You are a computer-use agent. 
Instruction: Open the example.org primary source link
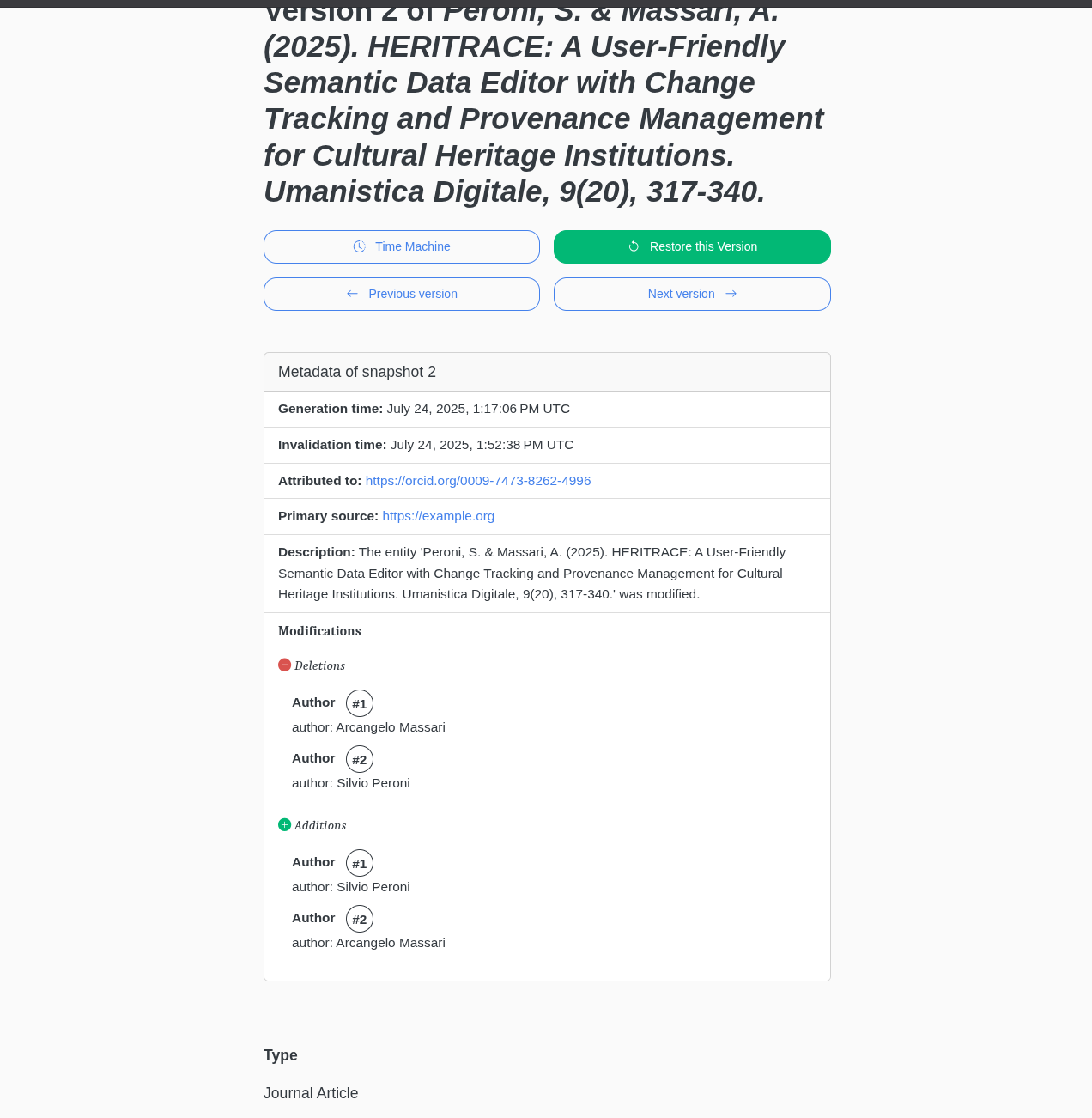pos(439,516)
